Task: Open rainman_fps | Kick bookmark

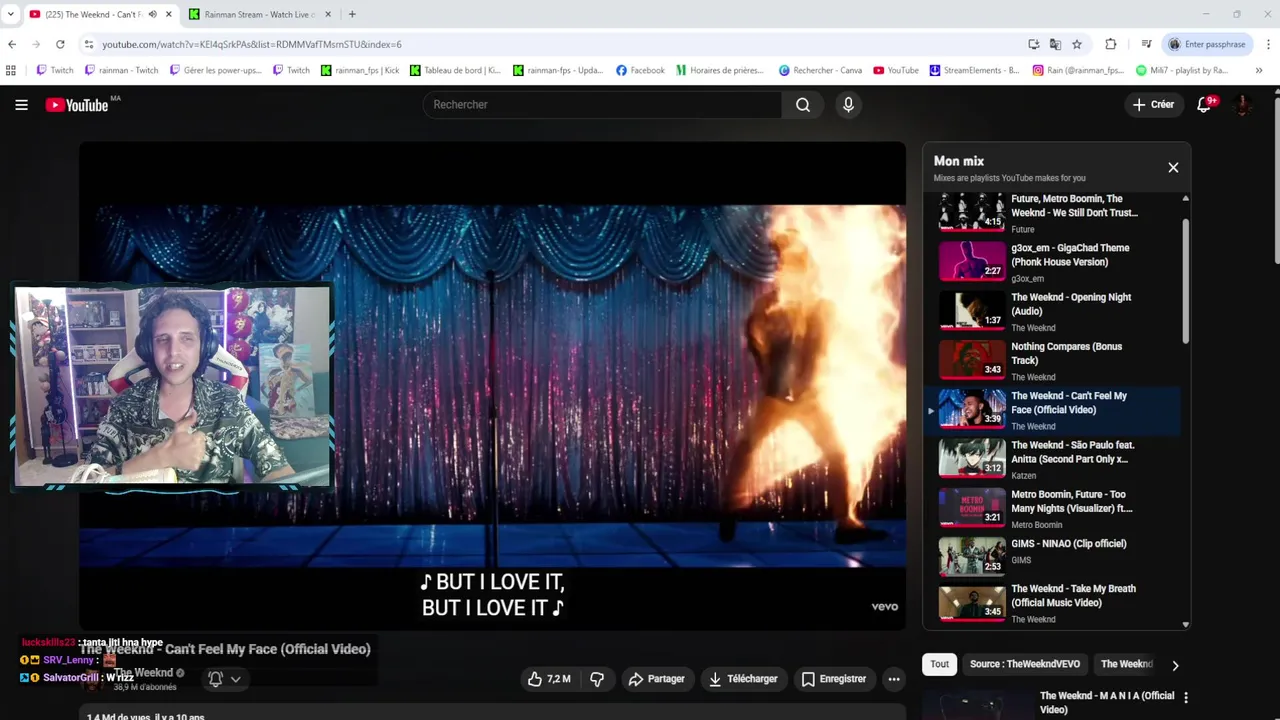Action: pos(359,70)
